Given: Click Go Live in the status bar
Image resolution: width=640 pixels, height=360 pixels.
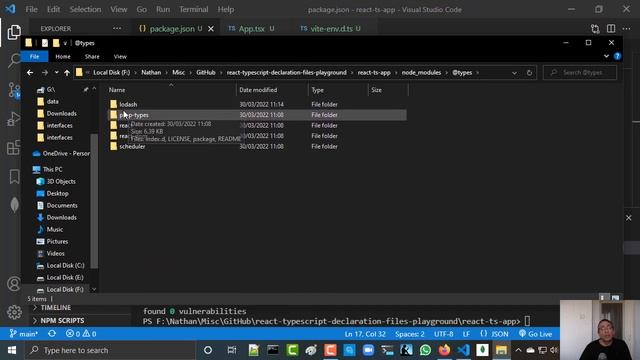Looking at the screenshot, I should coord(535,334).
